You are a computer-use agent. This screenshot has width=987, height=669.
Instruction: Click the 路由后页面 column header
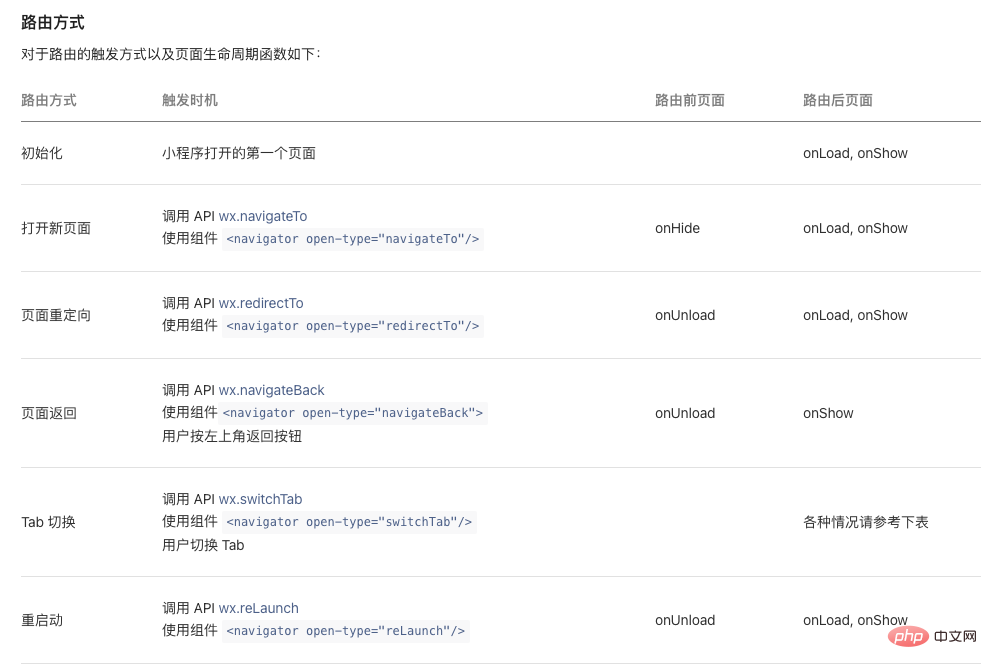point(838,100)
